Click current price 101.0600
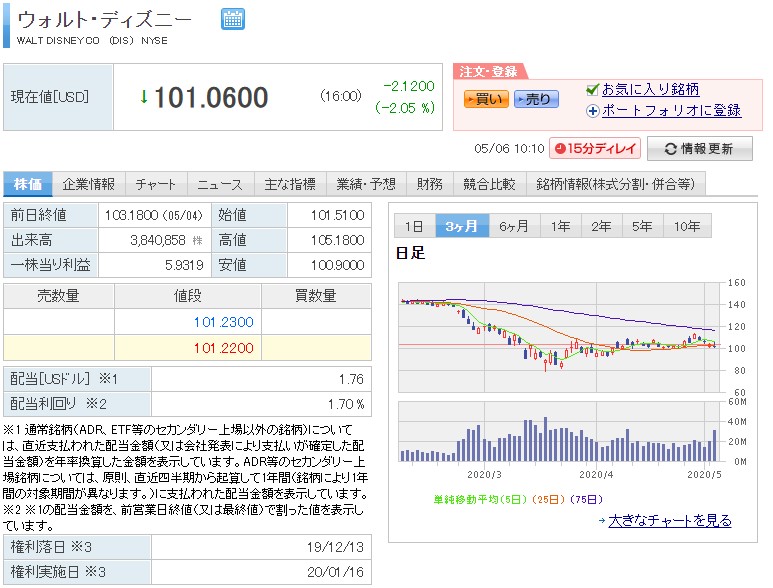Viewport: 773px width, 588px height. tap(211, 97)
